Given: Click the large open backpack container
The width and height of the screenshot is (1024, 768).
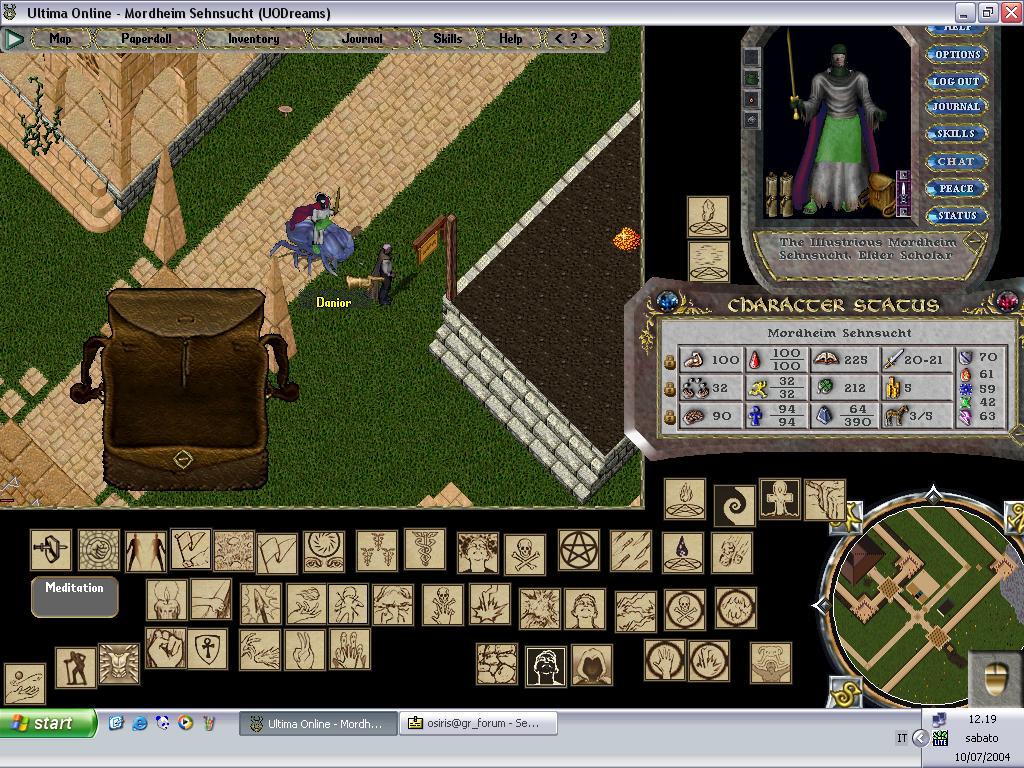Looking at the screenshot, I should point(184,389).
